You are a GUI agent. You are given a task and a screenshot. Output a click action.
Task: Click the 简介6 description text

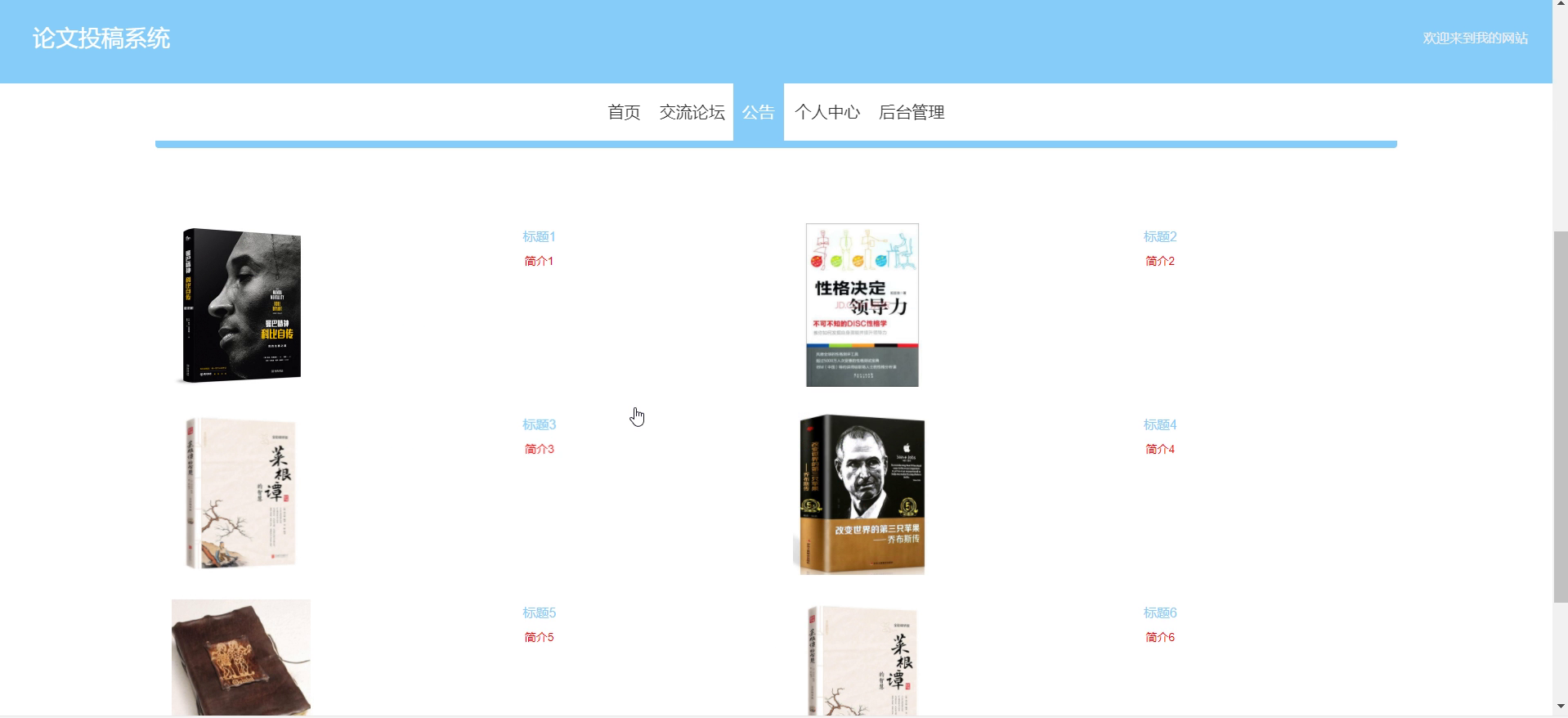(1160, 637)
